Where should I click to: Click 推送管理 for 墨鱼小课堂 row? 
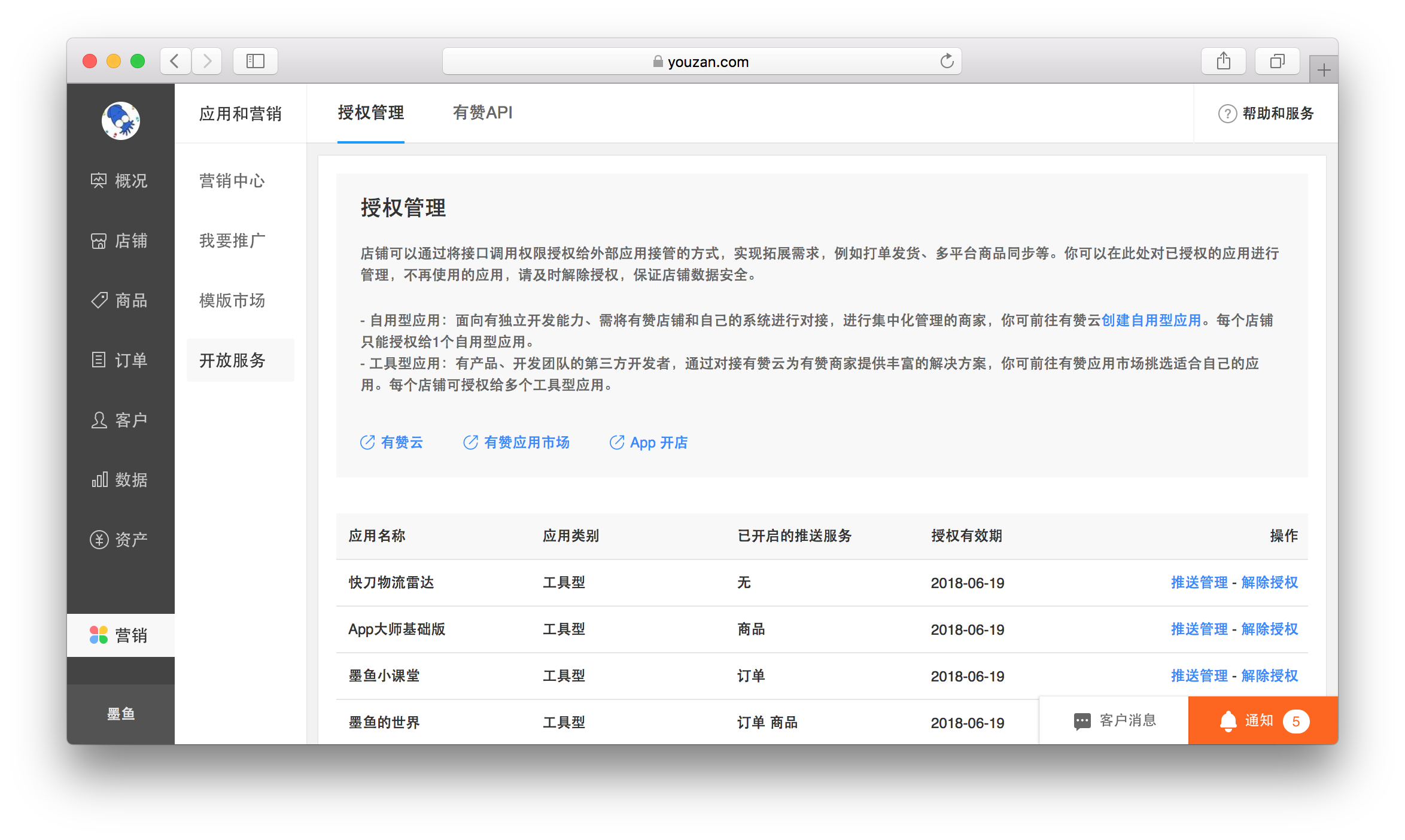click(x=1199, y=675)
